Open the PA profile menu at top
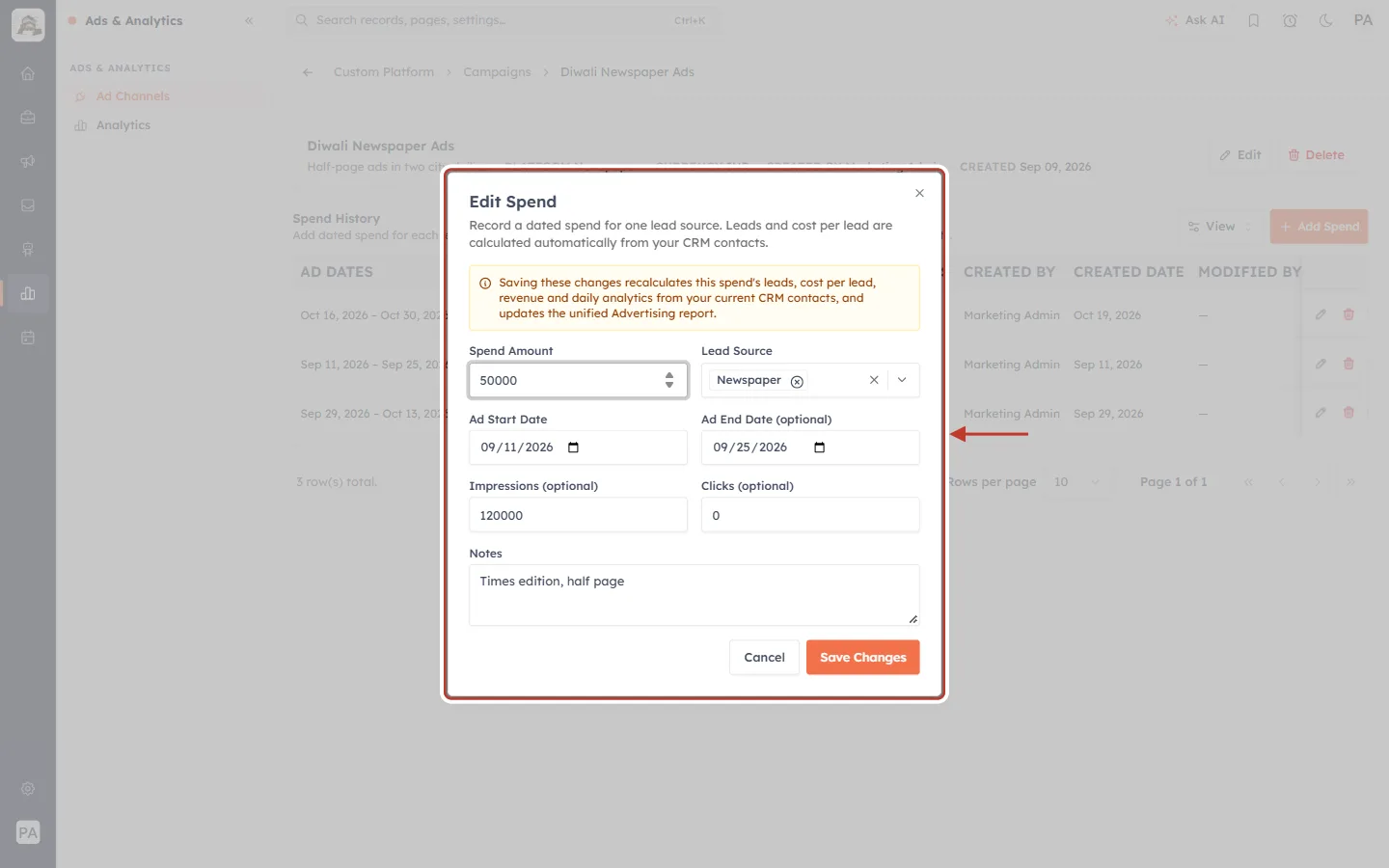This screenshot has height=868, width=1389. (1363, 20)
